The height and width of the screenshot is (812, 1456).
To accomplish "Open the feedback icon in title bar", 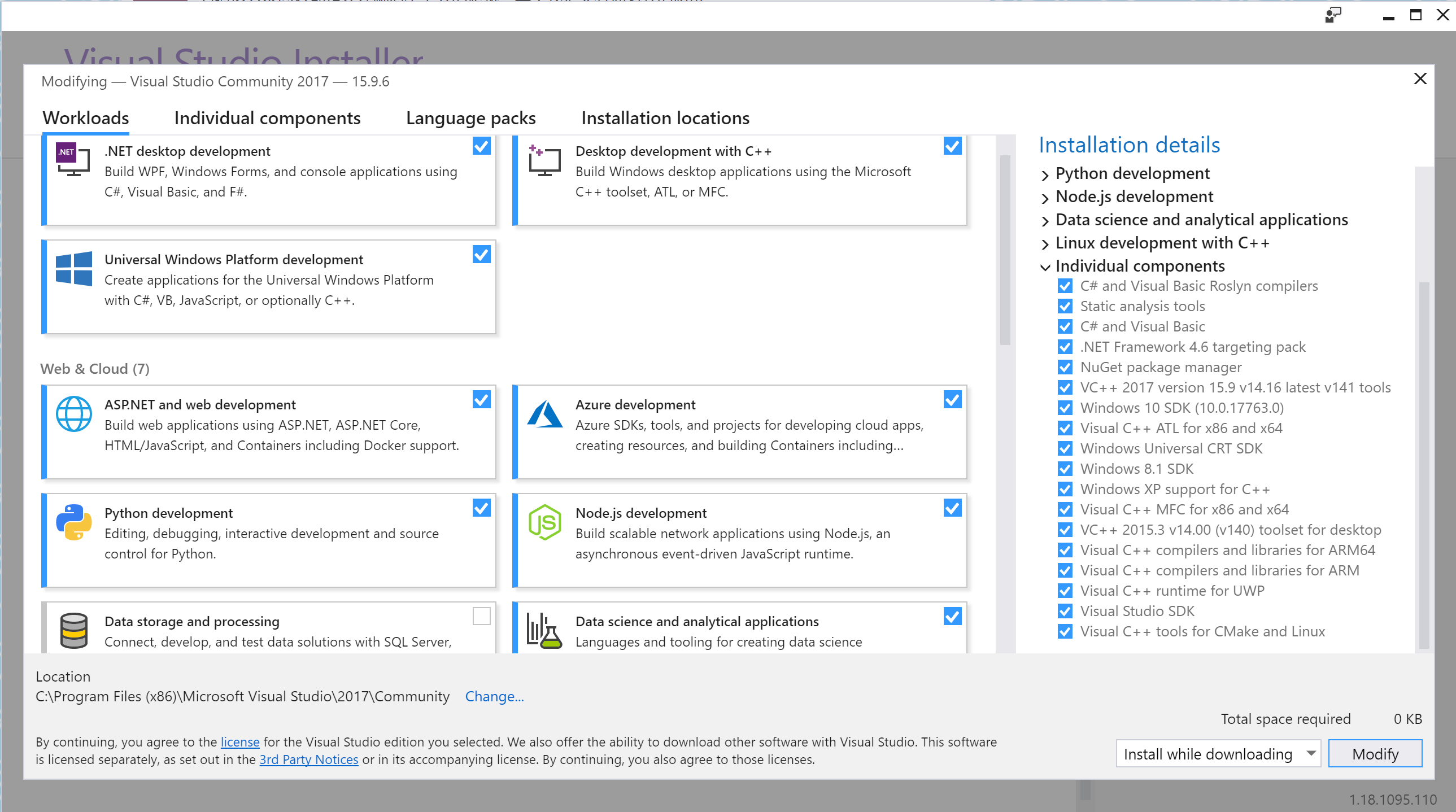I will point(1333,15).
